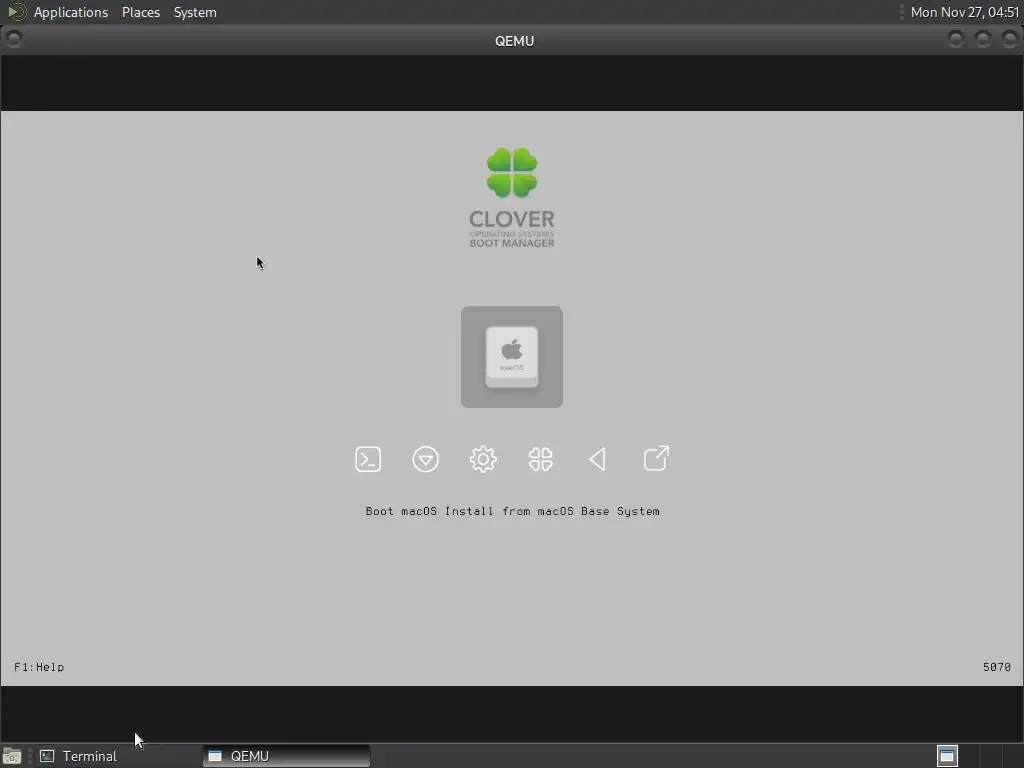Click the About Clover four-leaf icon

tap(541, 459)
